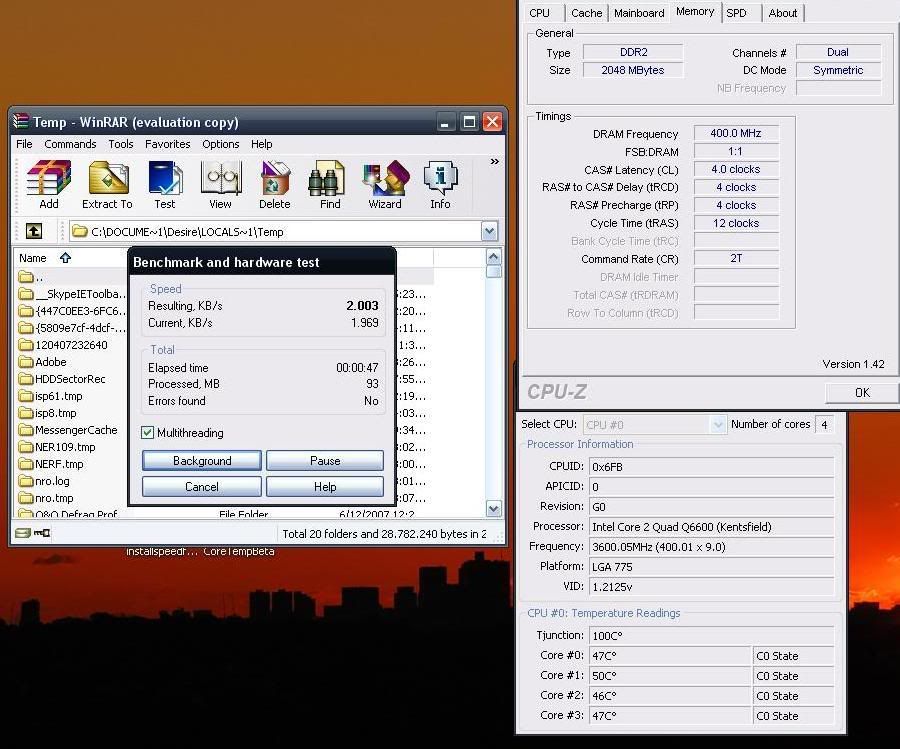Expand the WinRAR address path dropdown
The width and height of the screenshot is (900, 749).
pos(489,231)
